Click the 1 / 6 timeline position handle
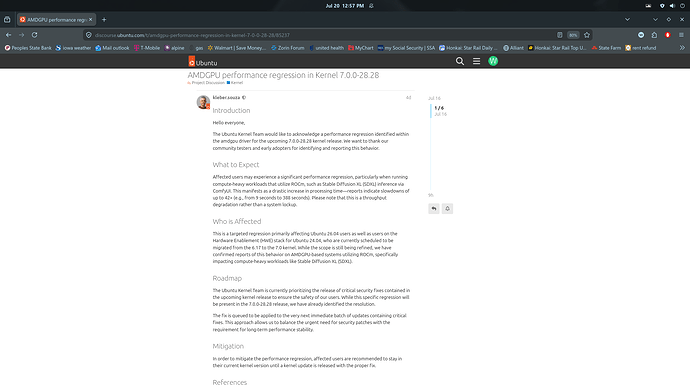 tap(439, 111)
